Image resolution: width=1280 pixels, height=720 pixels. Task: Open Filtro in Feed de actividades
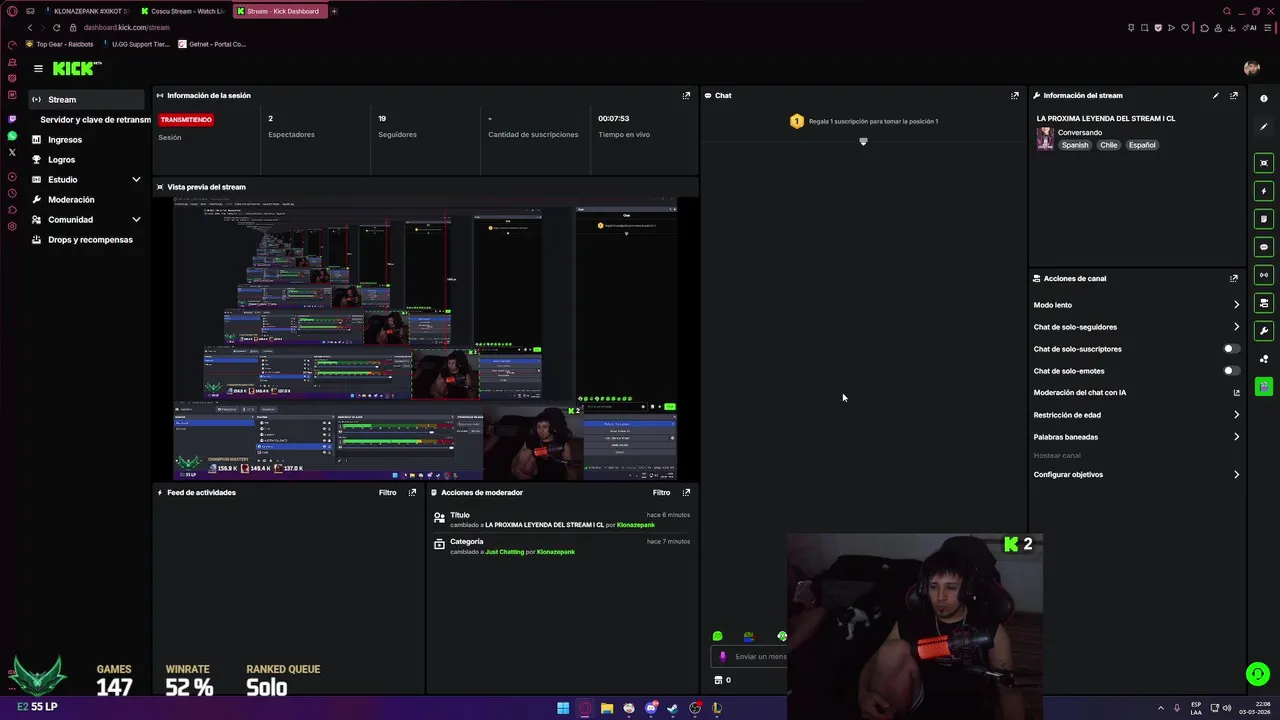click(x=387, y=492)
